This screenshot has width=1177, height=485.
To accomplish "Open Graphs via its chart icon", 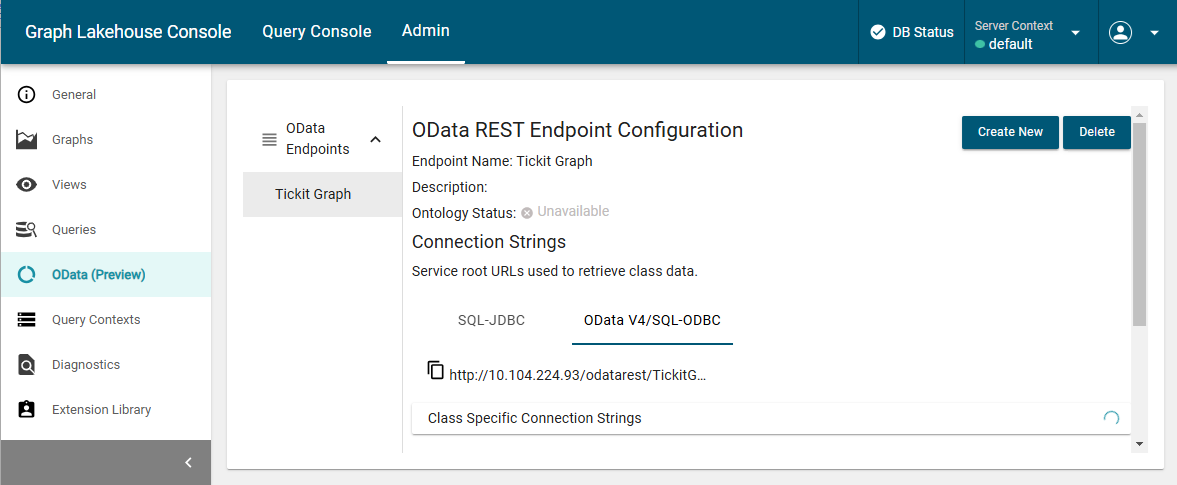I will (x=27, y=140).
